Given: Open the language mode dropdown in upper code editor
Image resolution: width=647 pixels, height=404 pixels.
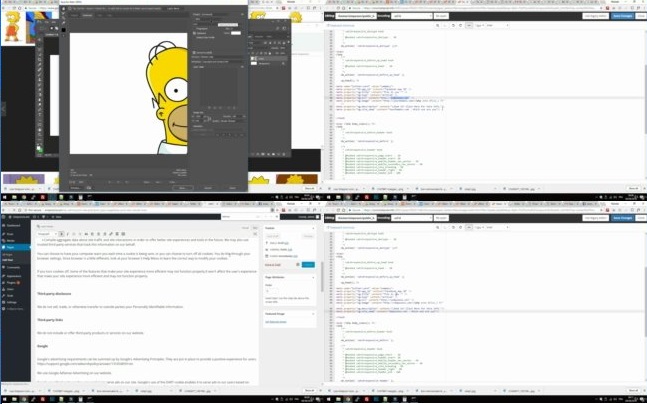Looking at the screenshot, I should pyautogui.click(x=497, y=26).
